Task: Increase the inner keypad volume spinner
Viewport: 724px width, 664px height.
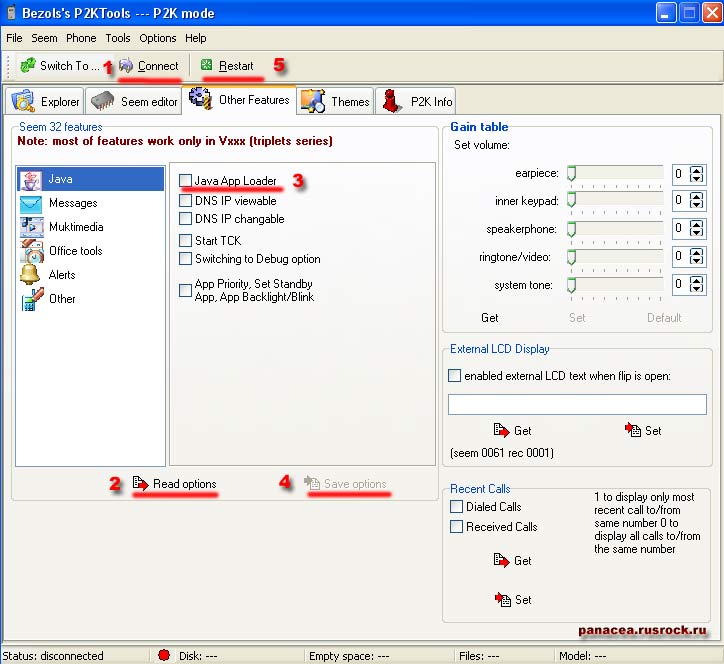Action: (696, 196)
